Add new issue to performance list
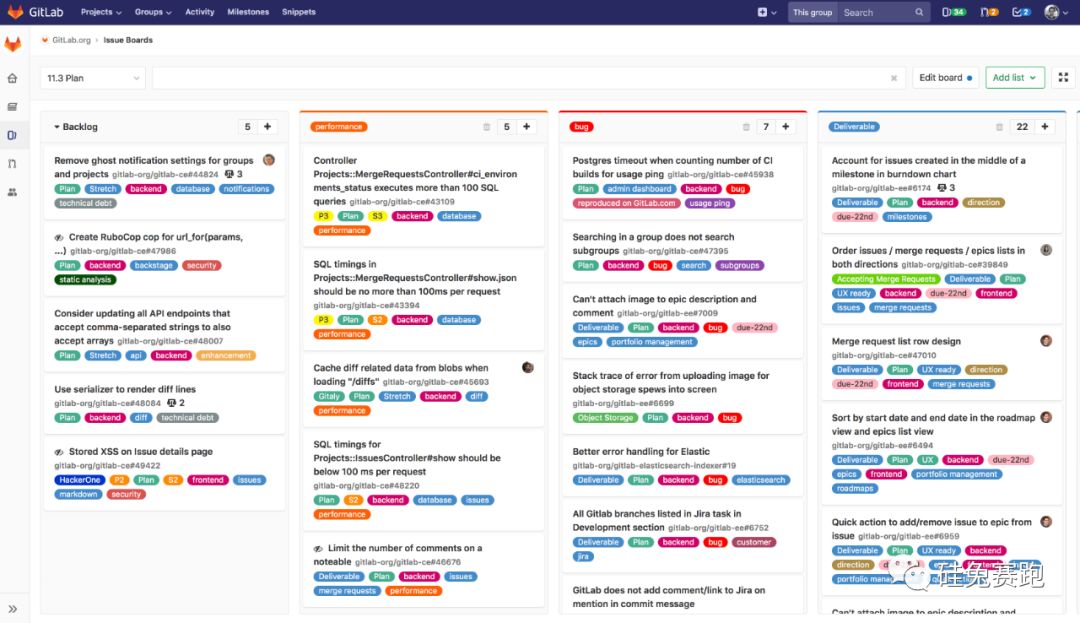The width and height of the screenshot is (1080, 623). [x=526, y=127]
